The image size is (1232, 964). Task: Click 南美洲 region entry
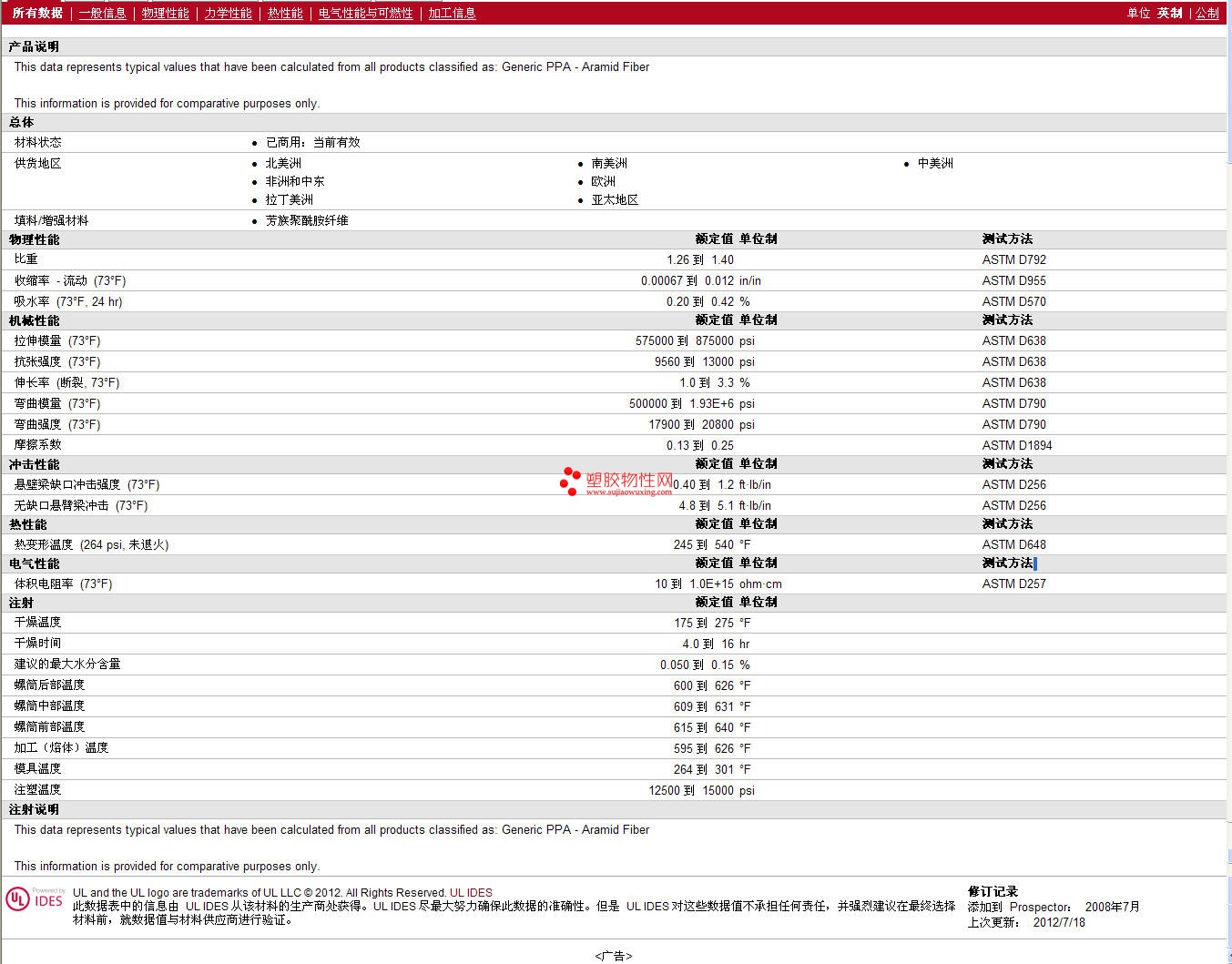[x=609, y=163]
